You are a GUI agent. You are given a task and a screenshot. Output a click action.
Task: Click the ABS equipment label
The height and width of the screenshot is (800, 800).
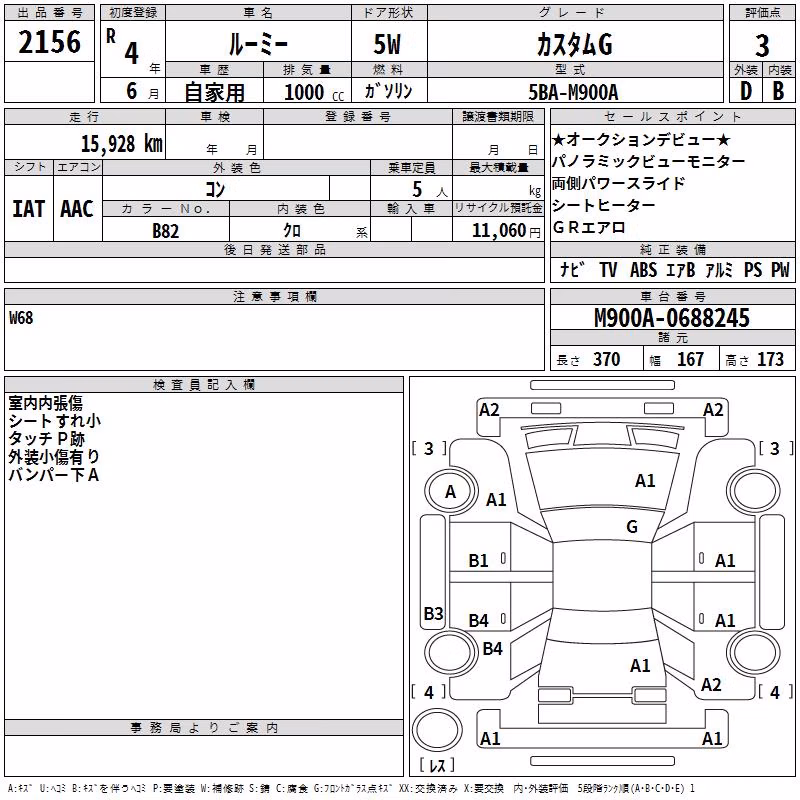pos(643,269)
